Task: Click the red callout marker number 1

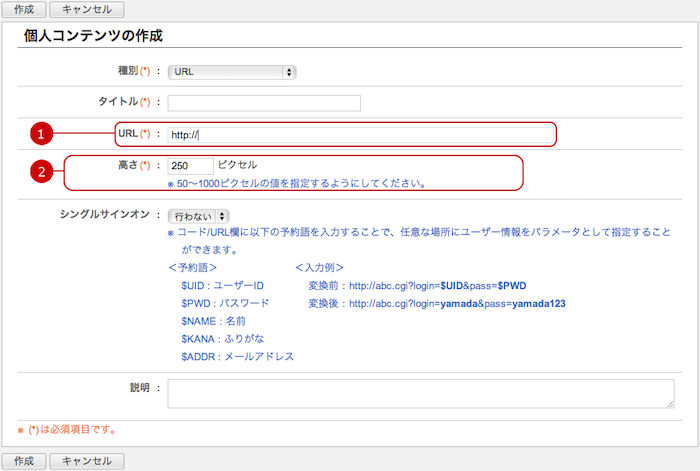Action: pos(40,134)
